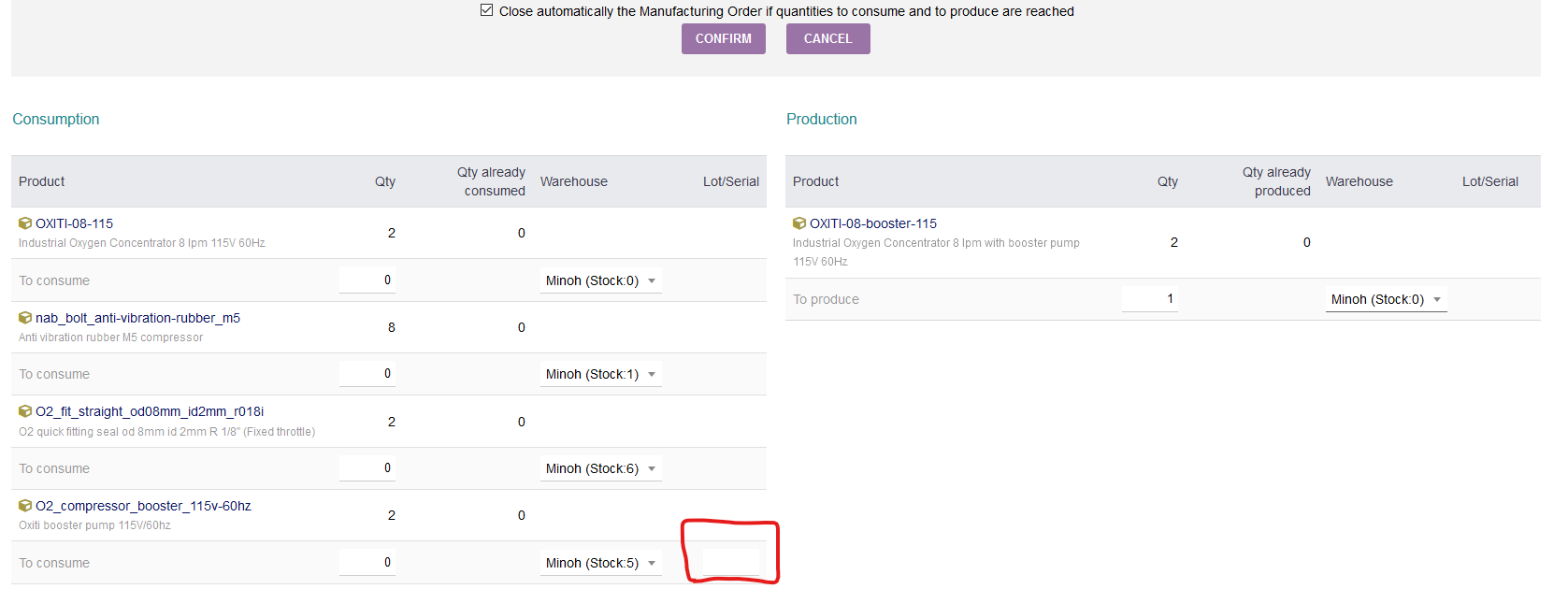The width and height of the screenshot is (1568, 589).
Task: Open the Minoh (Stock:6) warehouse dropdown
Action: coord(600,468)
